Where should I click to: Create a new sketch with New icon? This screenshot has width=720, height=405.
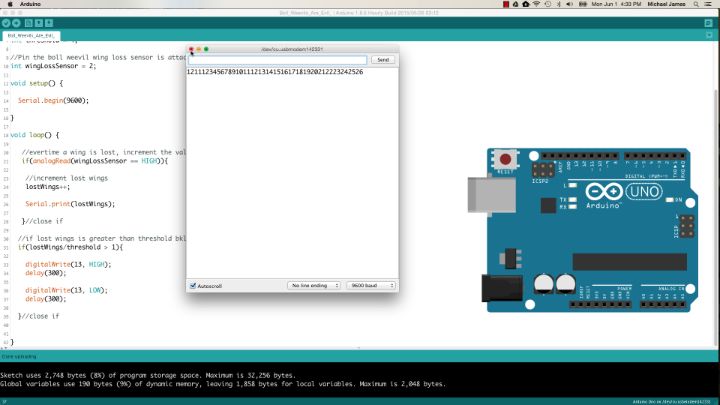[28, 23]
